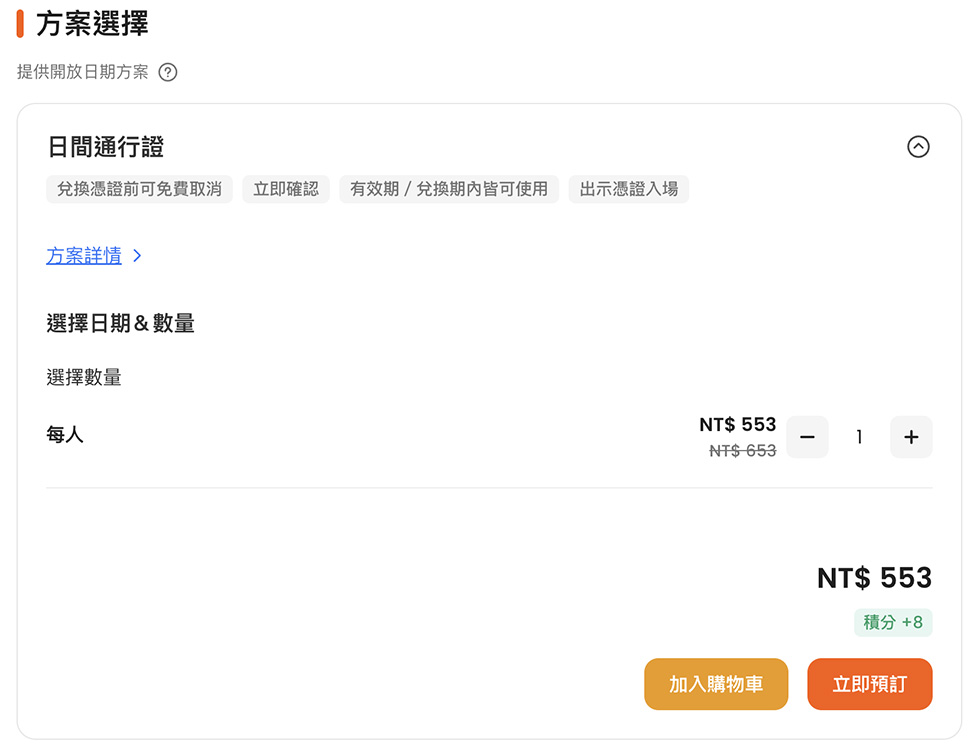Click the 立即確認 tag
This screenshot has width=980, height=751.
coord(286,189)
